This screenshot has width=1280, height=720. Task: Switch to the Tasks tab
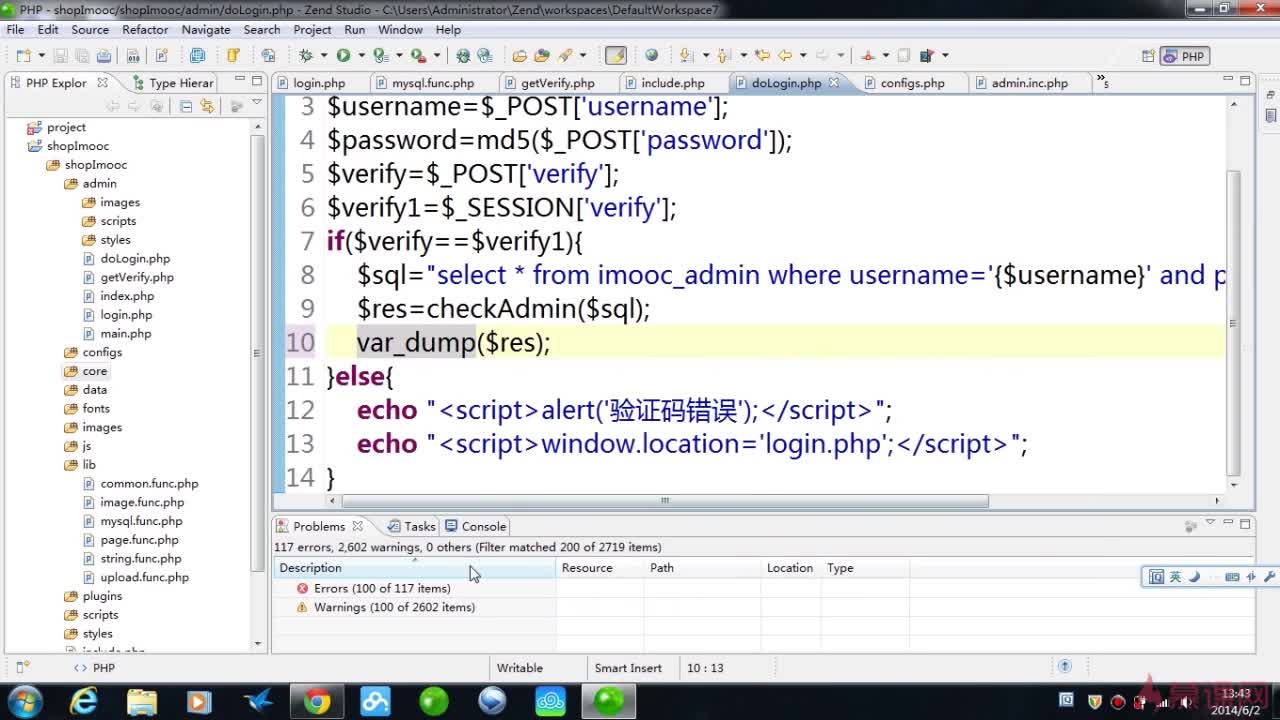(411, 526)
